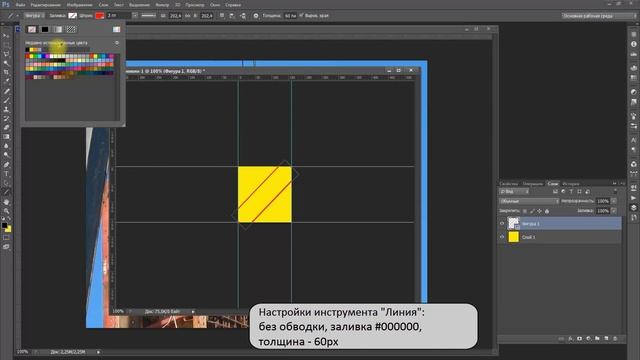
Task: Select the Line shape tool
Action: pyautogui.click(x=6, y=192)
